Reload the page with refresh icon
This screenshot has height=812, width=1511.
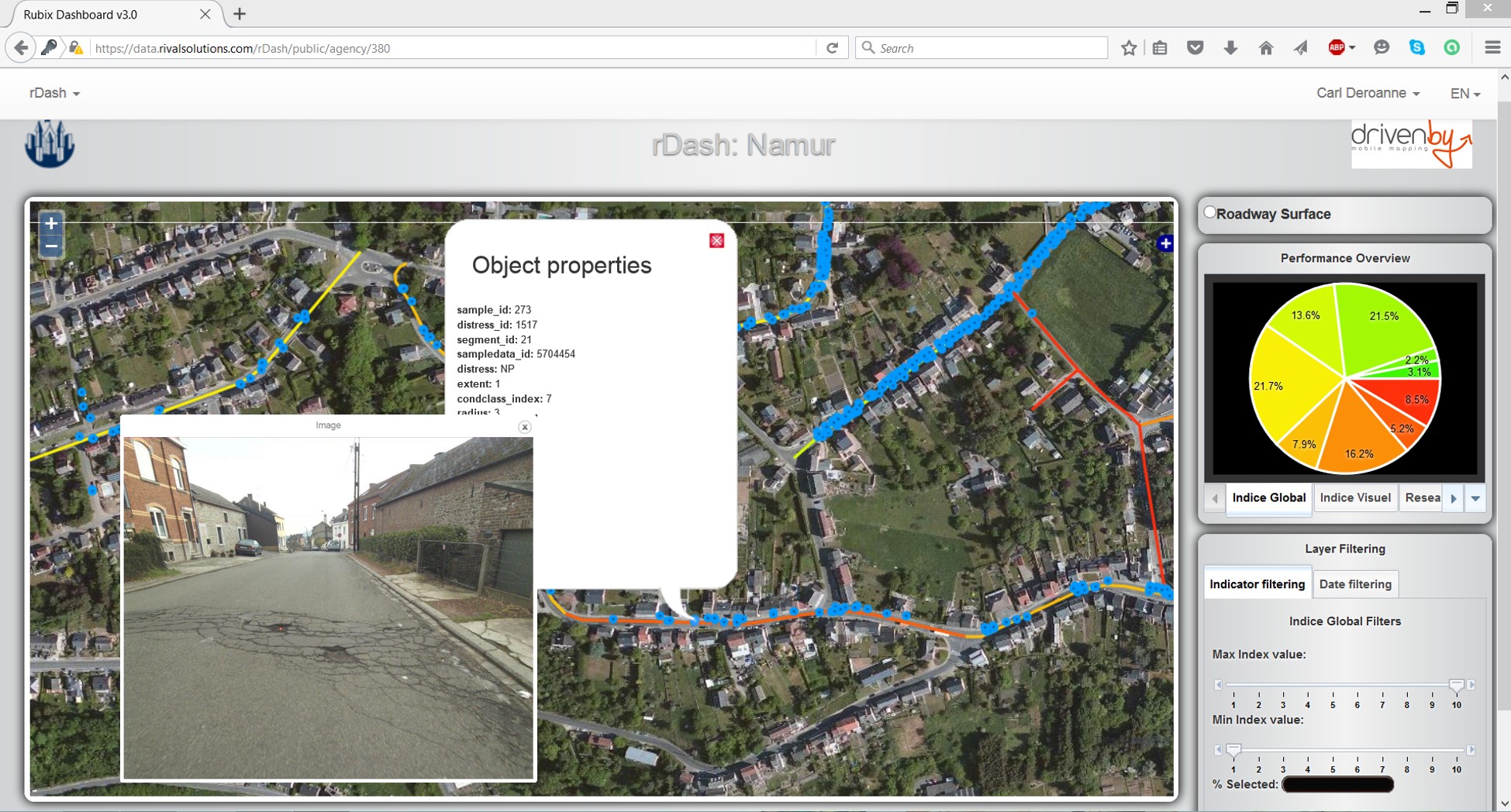(832, 48)
